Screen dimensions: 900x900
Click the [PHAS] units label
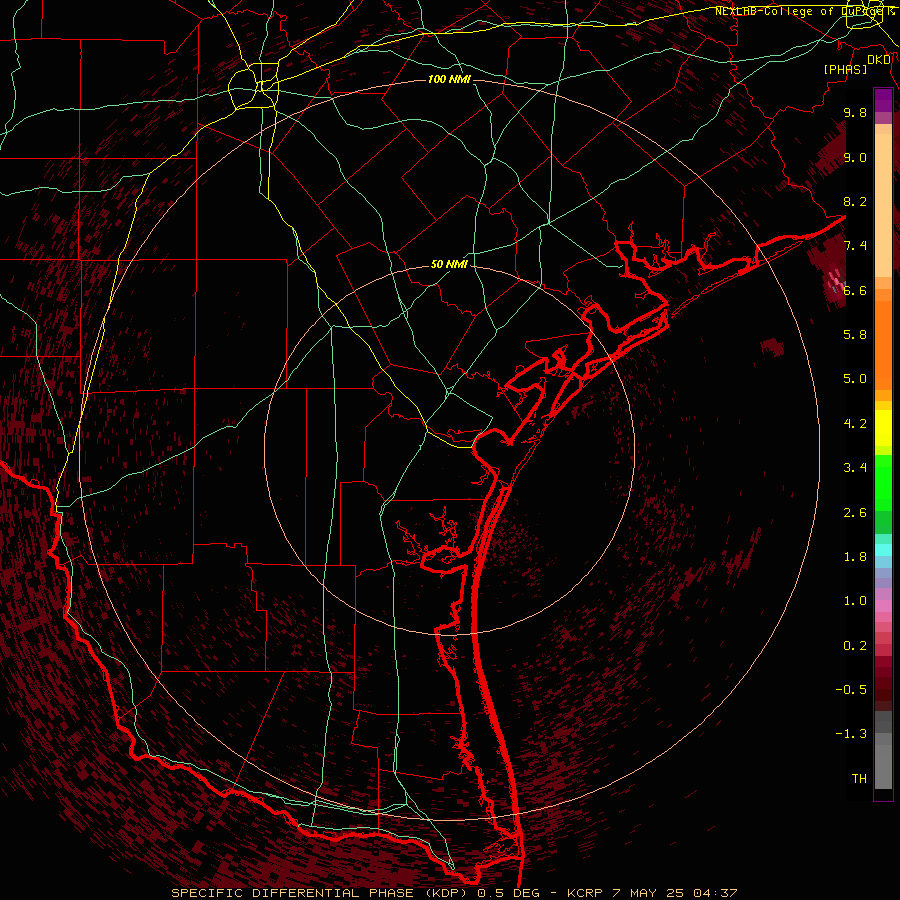pyautogui.click(x=845, y=69)
